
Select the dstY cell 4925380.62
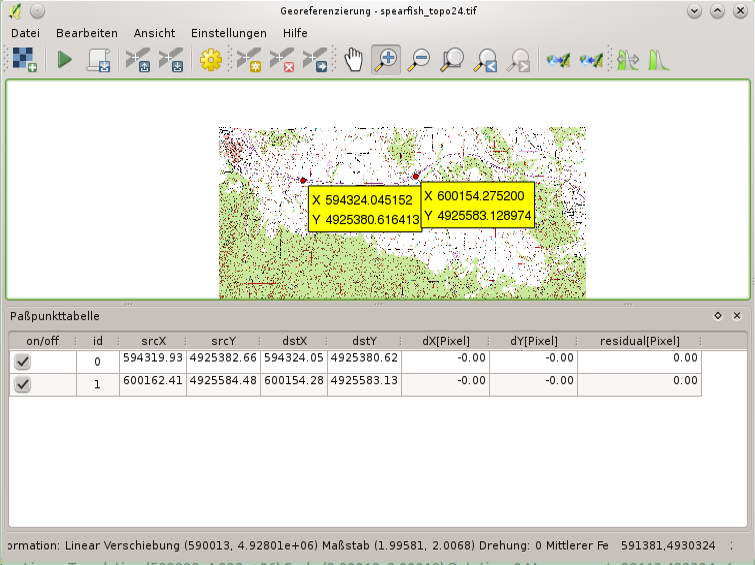[364, 362]
